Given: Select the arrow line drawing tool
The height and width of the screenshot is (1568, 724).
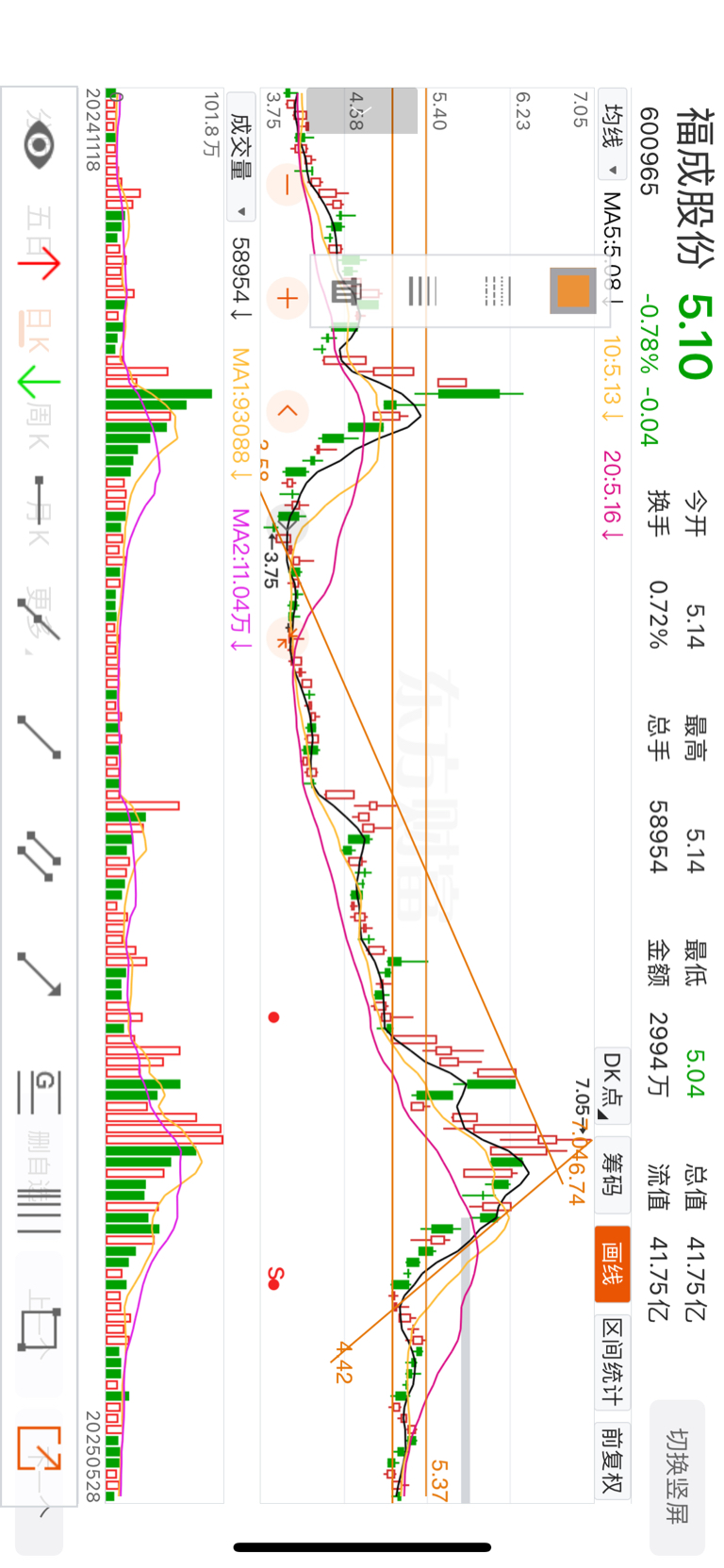Looking at the screenshot, I should coord(39,974).
